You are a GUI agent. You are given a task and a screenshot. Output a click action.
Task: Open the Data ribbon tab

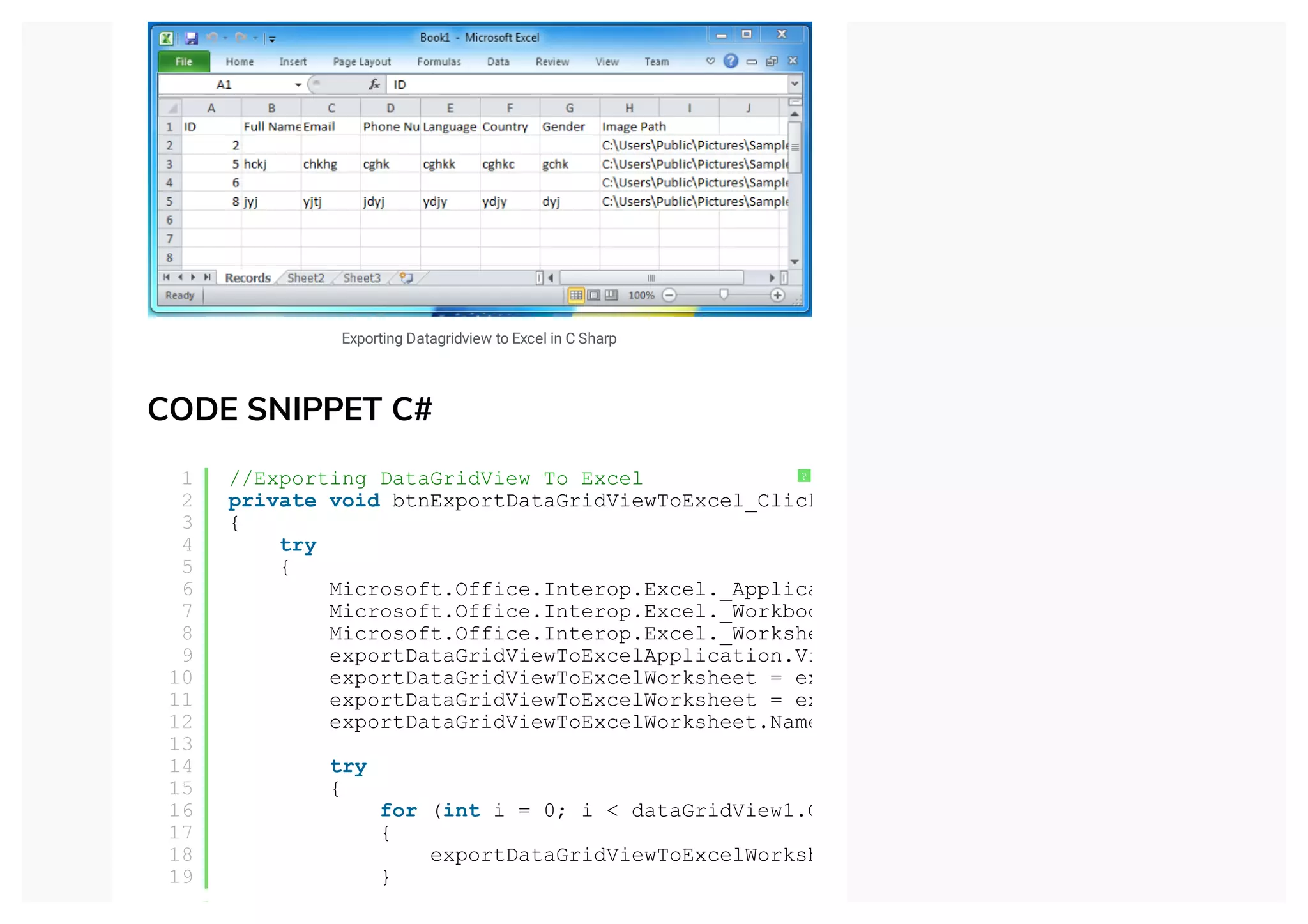(498, 62)
